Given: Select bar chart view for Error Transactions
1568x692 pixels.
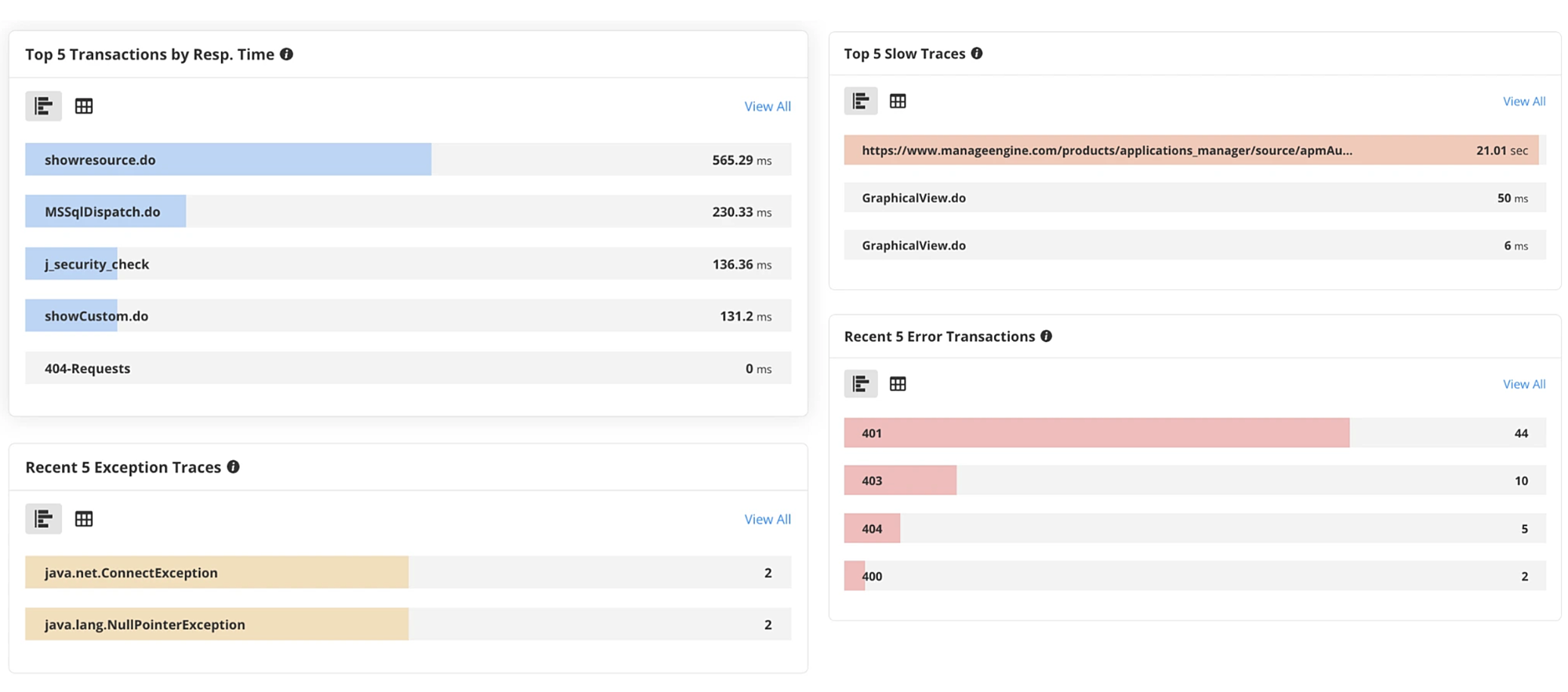Looking at the screenshot, I should tap(860, 384).
